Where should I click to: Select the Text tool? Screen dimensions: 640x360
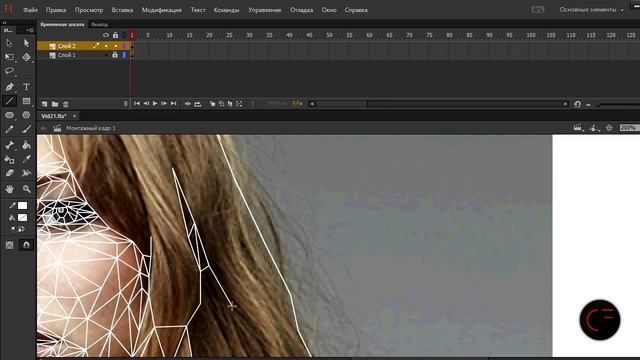26,87
